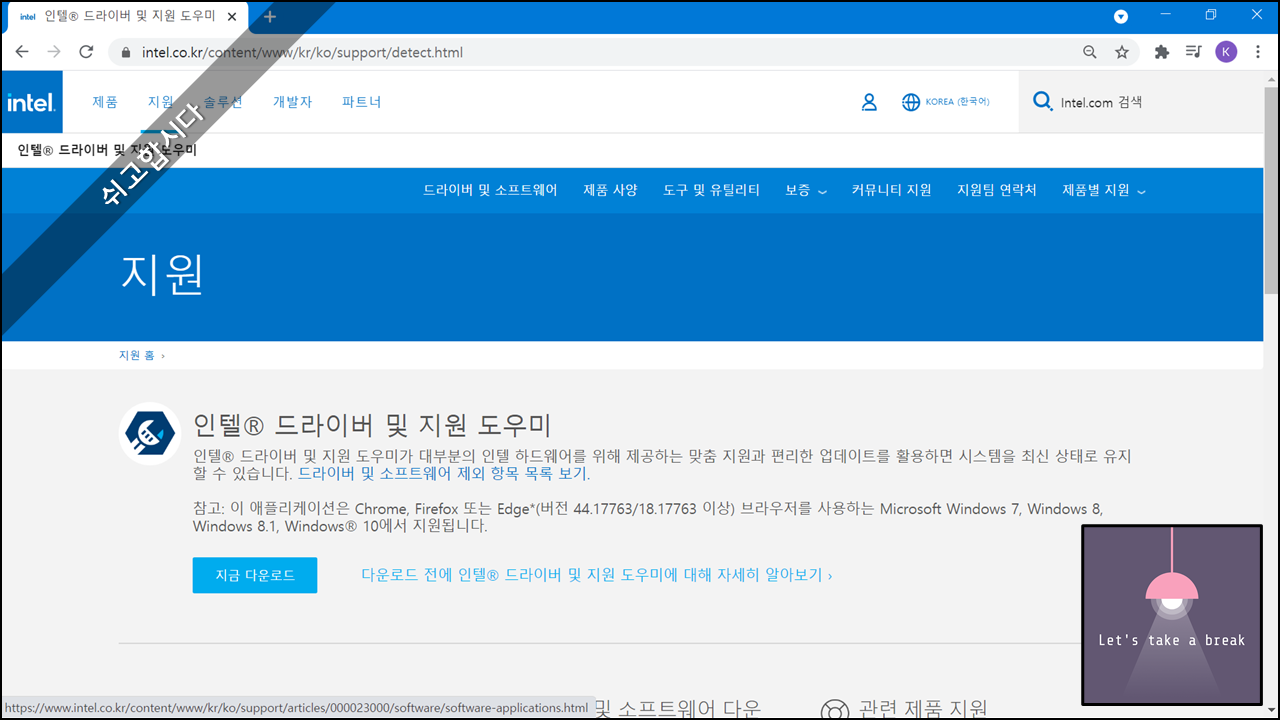The width and height of the screenshot is (1280, 720).
Task: Open the 개발자 menu
Action: click(x=292, y=102)
